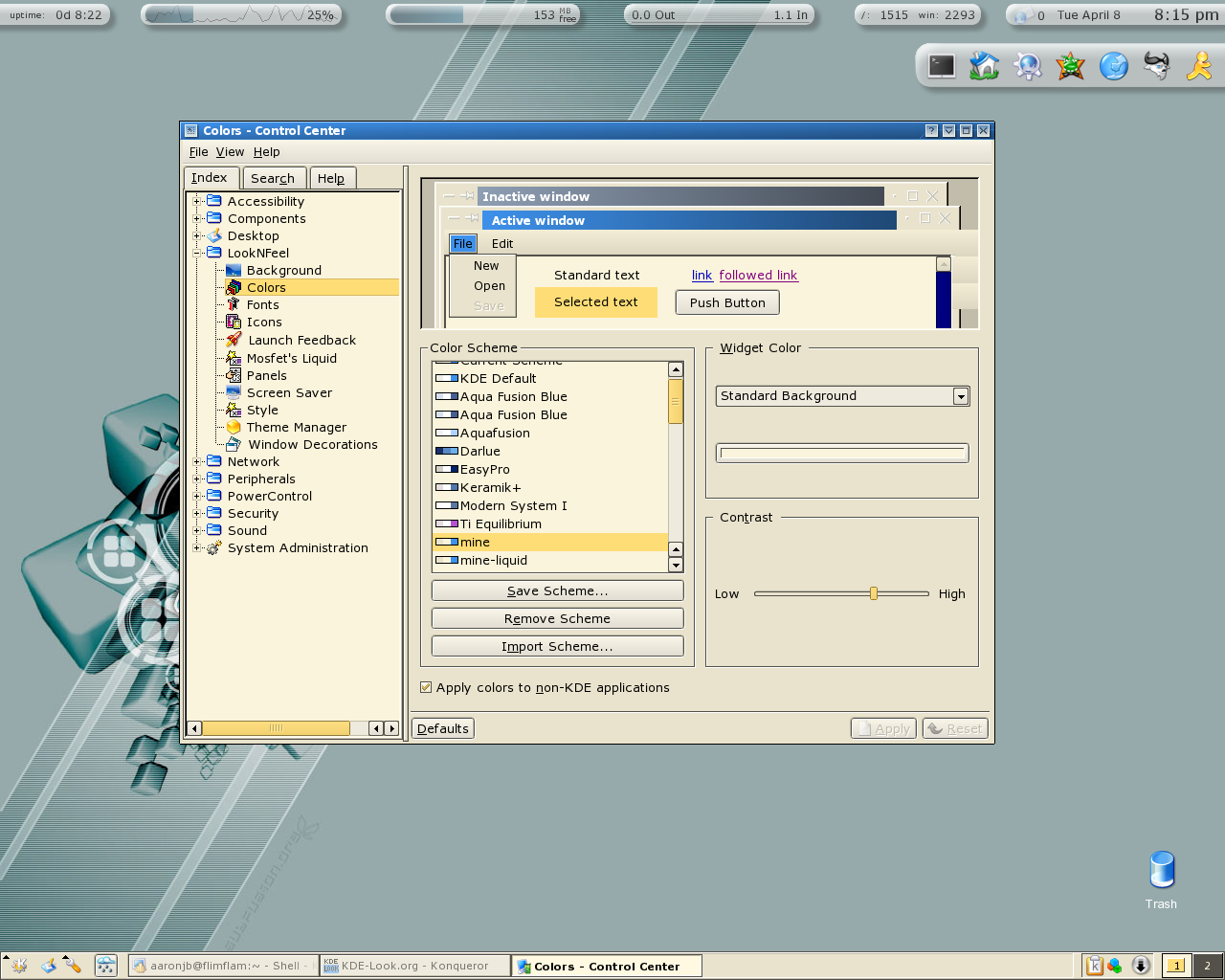Screen dimensions: 1225x980
Task: Launch the yellow running man AIM icon
Action: (x=1199, y=66)
